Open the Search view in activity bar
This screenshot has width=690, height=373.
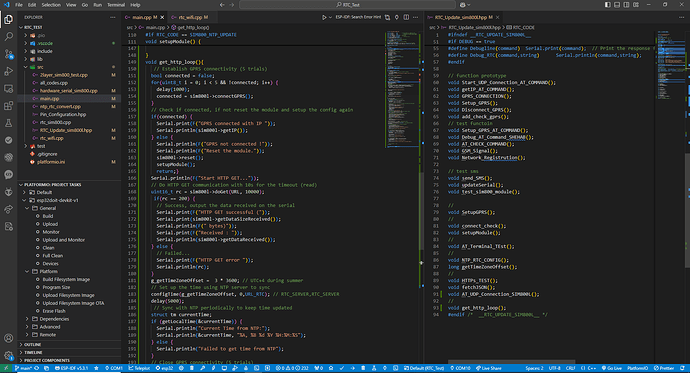coord(8,37)
